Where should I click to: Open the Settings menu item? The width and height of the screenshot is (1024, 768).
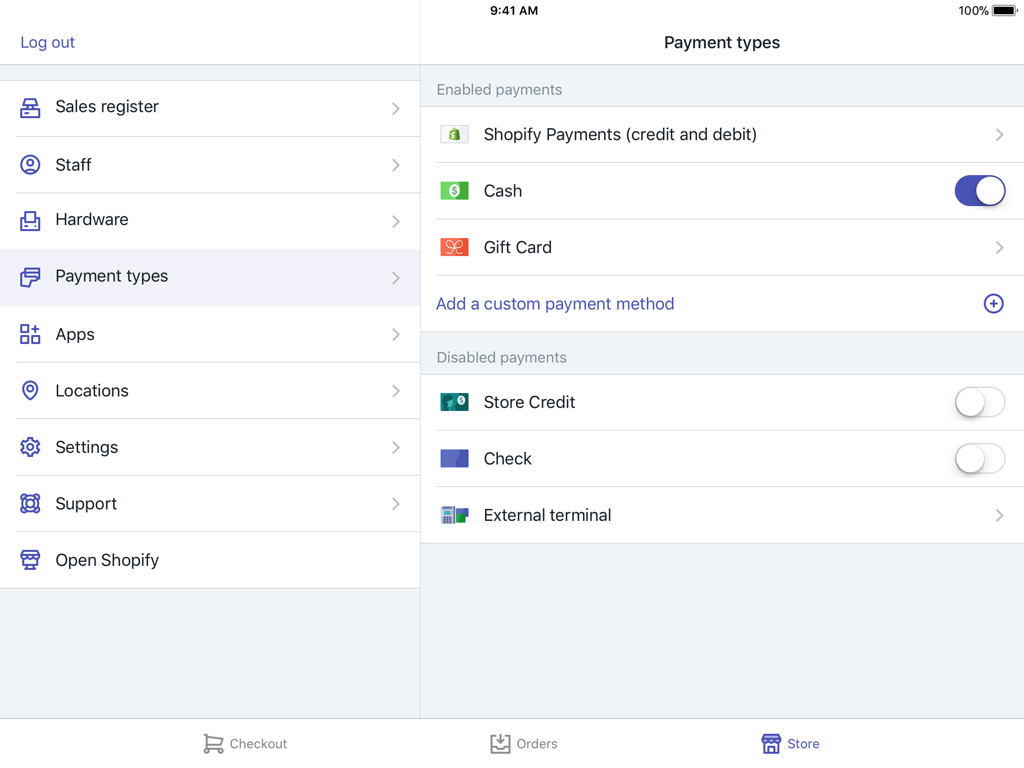(x=210, y=447)
